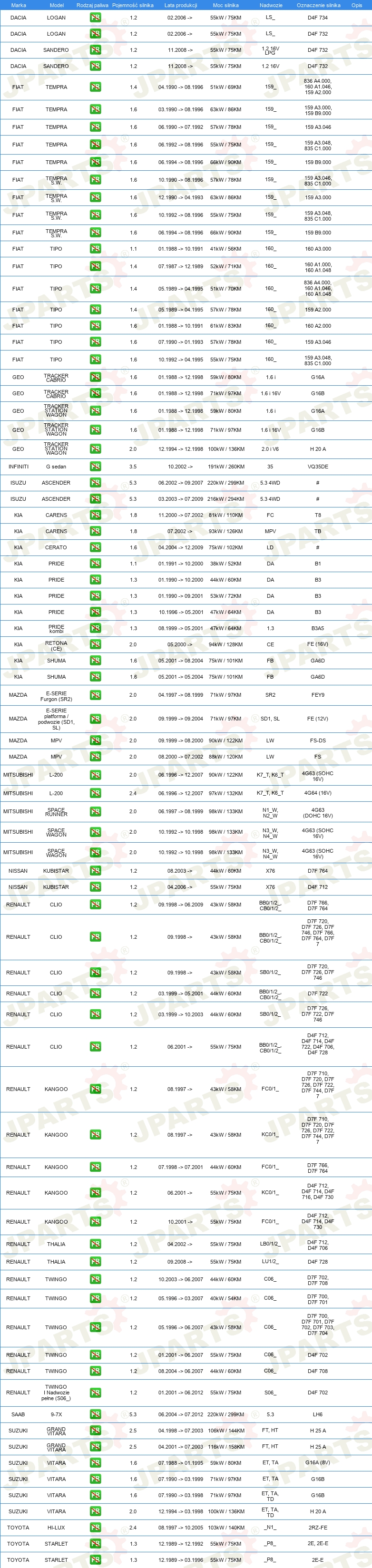Click the fuel icon in the NISSAN KUBISTAR D4F 712 row
Viewport: 372px width, 1568px height.
(96, 887)
